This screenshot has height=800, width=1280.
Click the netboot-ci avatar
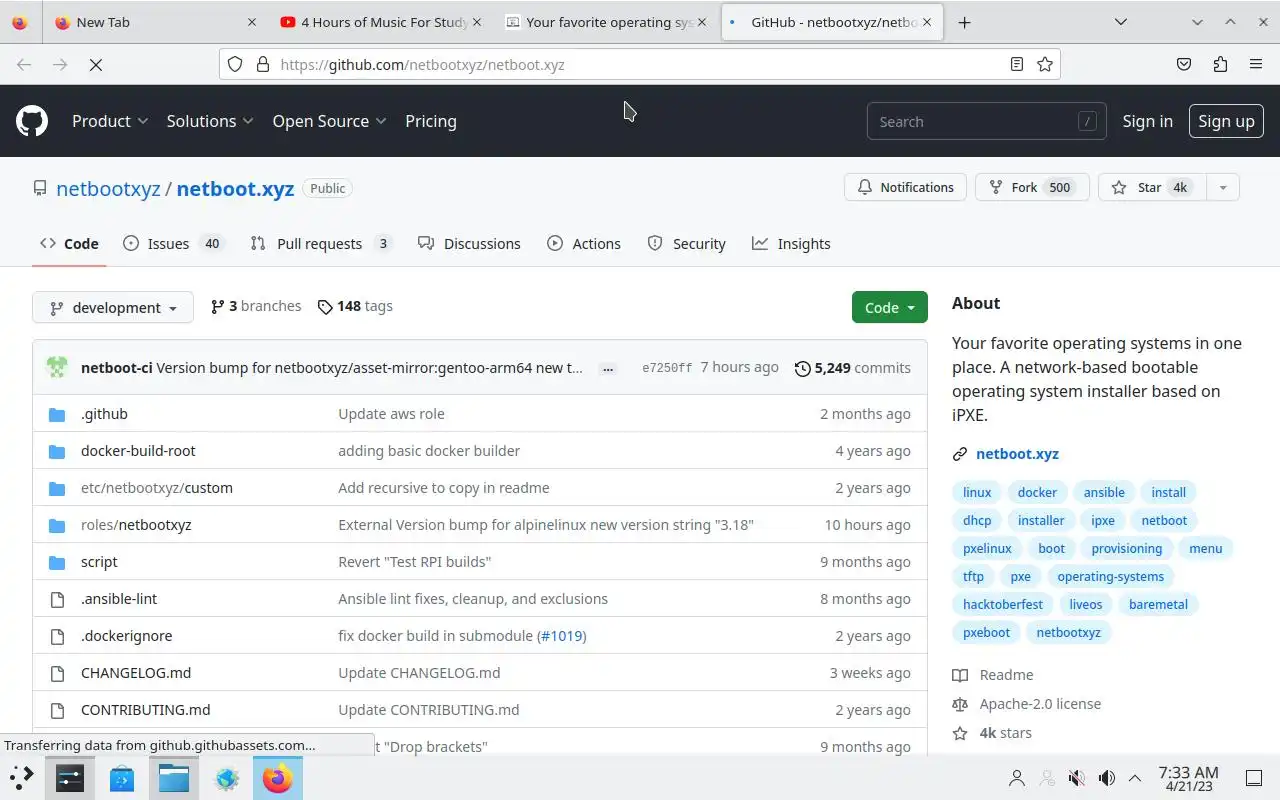57,367
